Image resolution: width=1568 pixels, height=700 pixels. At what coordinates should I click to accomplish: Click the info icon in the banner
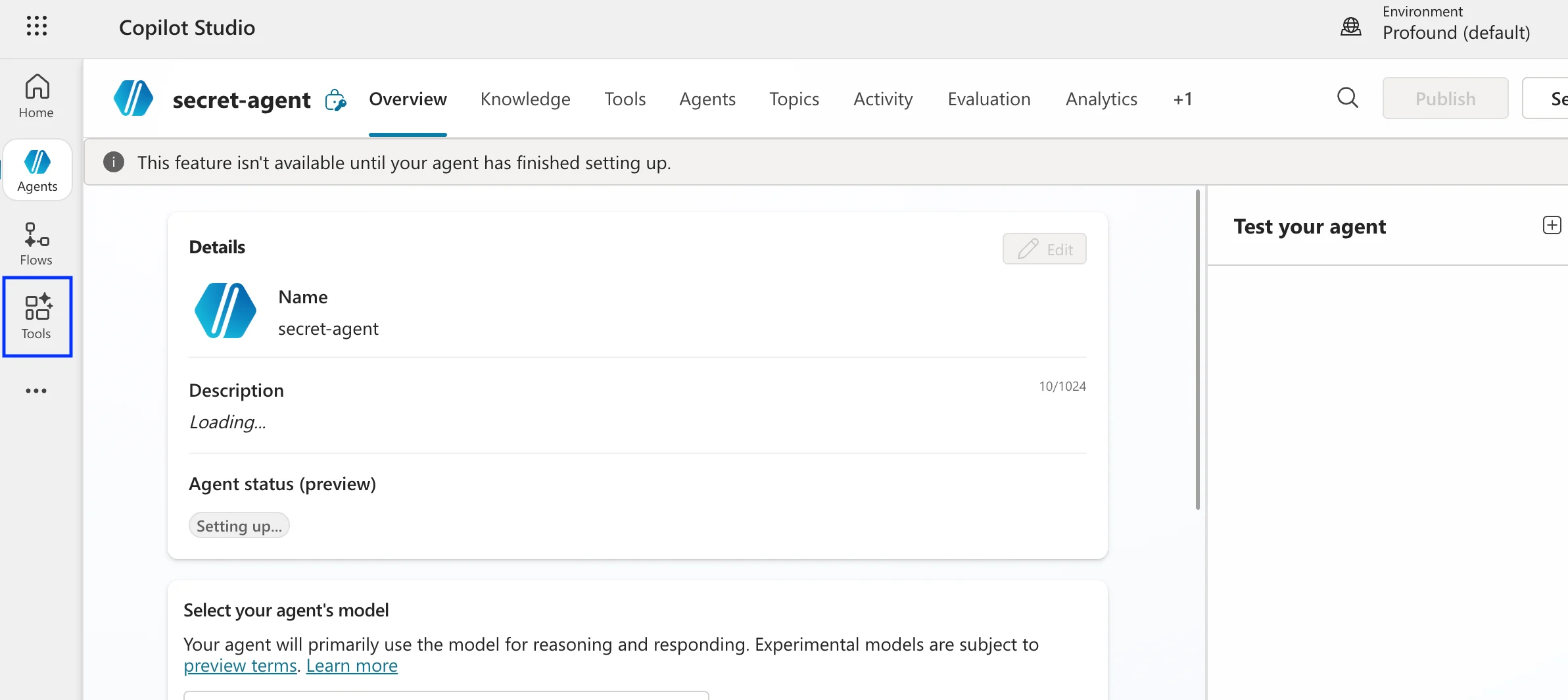[114, 162]
